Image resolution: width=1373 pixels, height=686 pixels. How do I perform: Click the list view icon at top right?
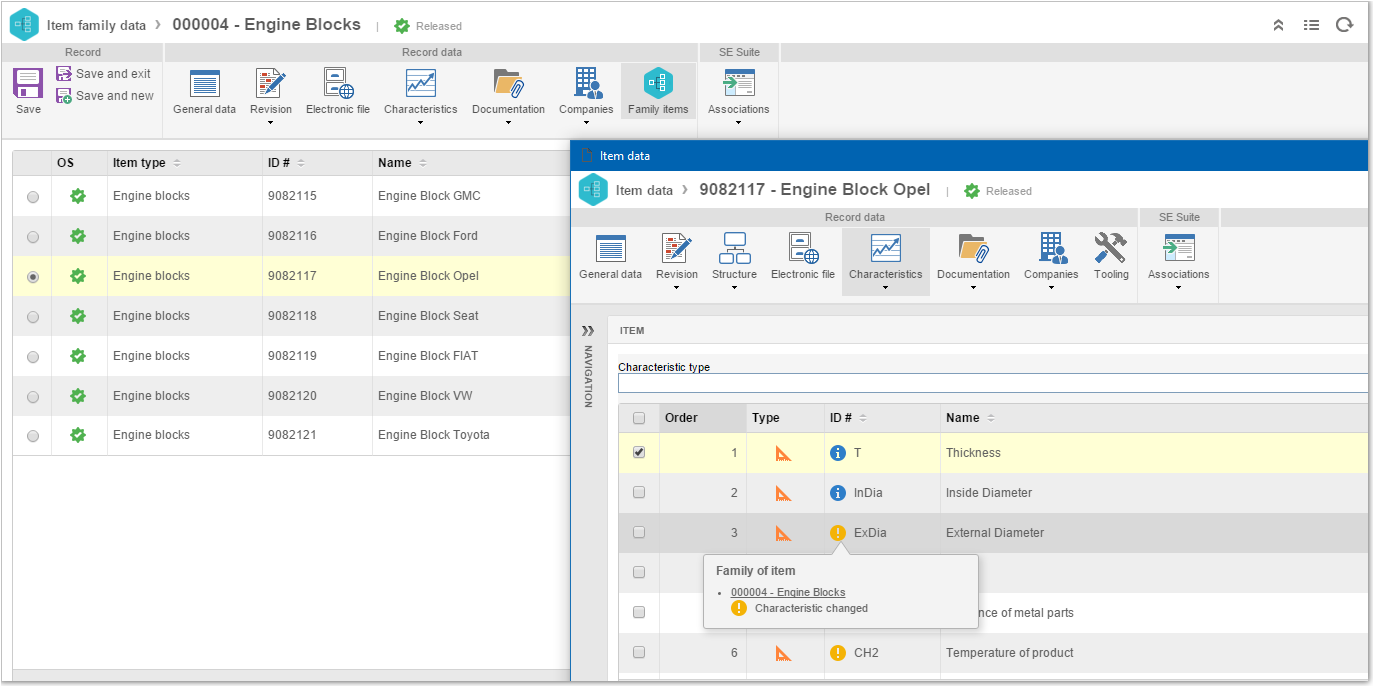[x=1311, y=25]
